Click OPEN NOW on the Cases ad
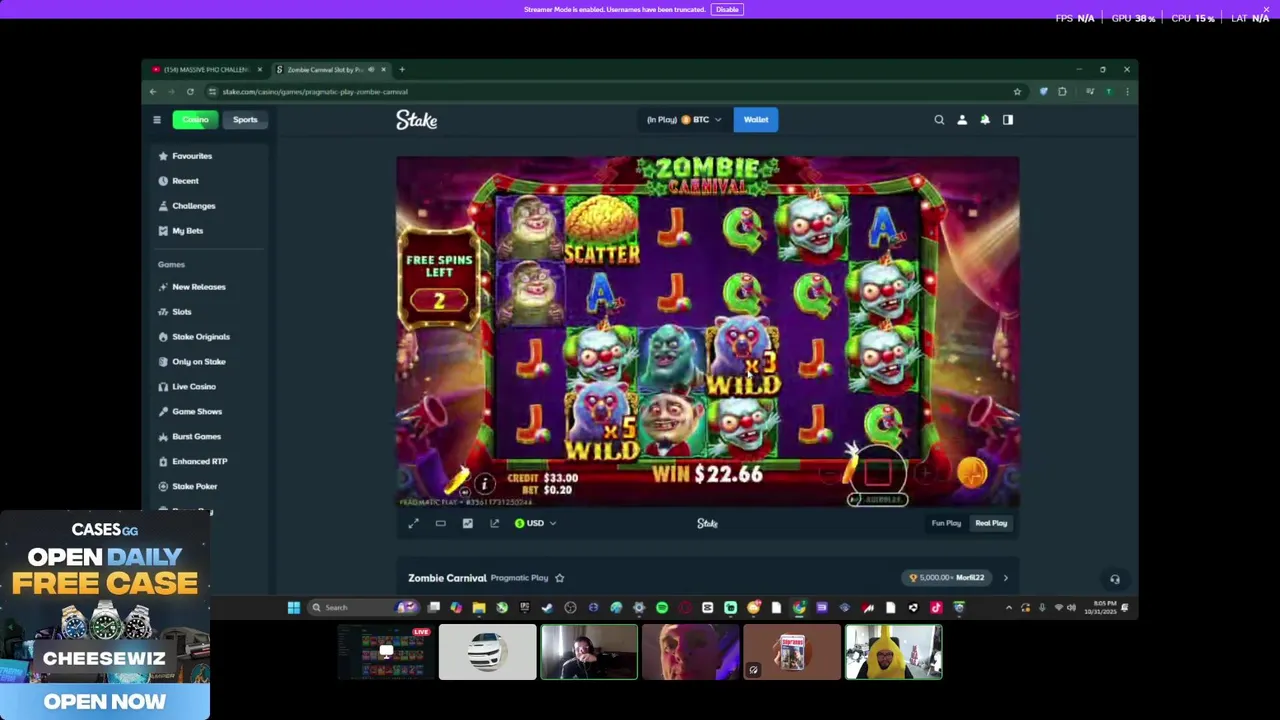This screenshot has width=1280, height=720. pos(105,701)
